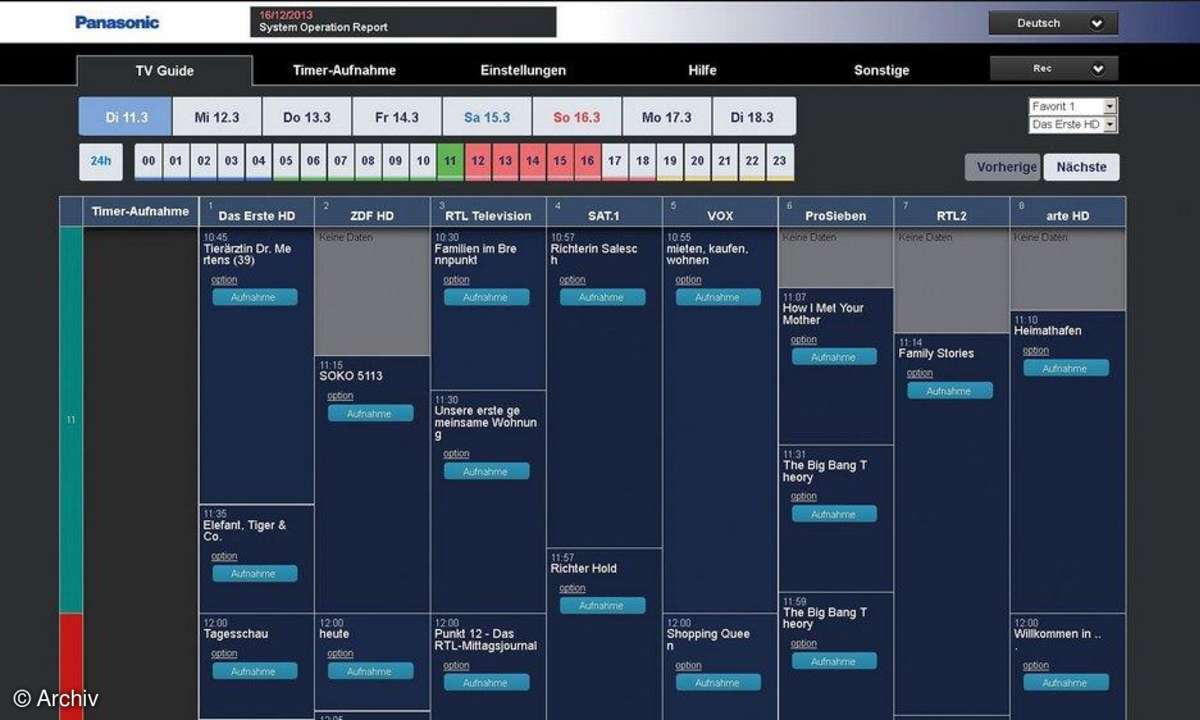Select the day Mi 12.3
The width and height of the screenshot is (1200, 720).
217,117
